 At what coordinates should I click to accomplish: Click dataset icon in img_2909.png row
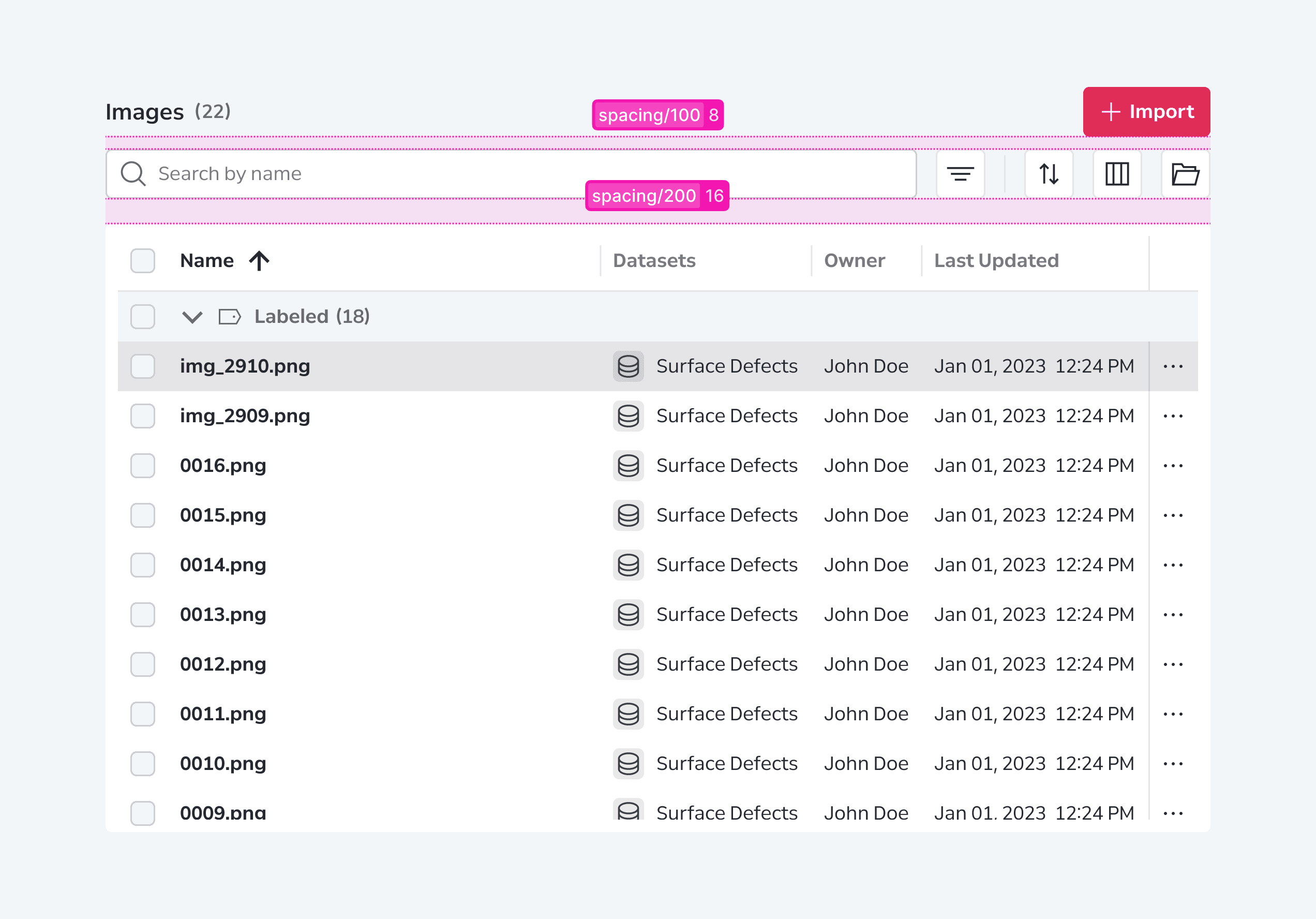click(628, 416)
